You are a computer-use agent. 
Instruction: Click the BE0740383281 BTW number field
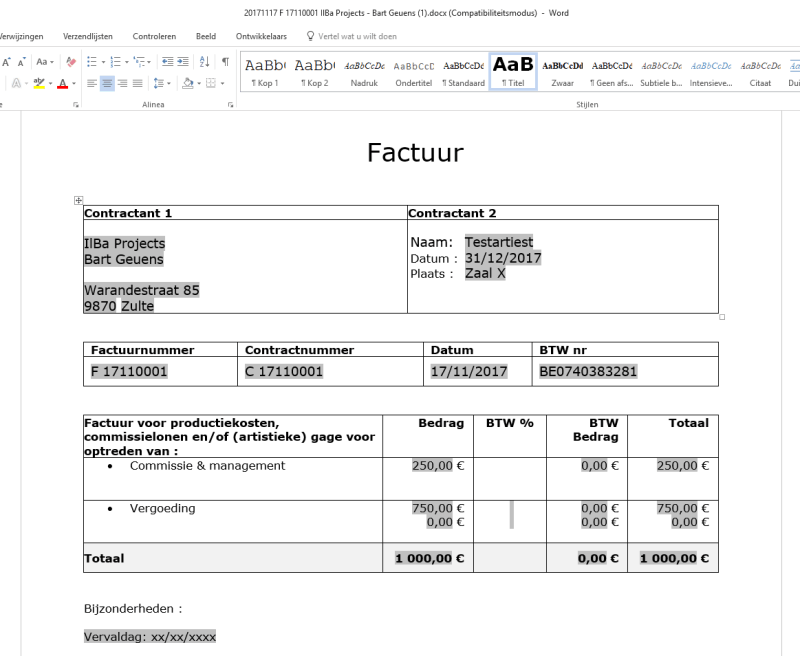[588, 371]
